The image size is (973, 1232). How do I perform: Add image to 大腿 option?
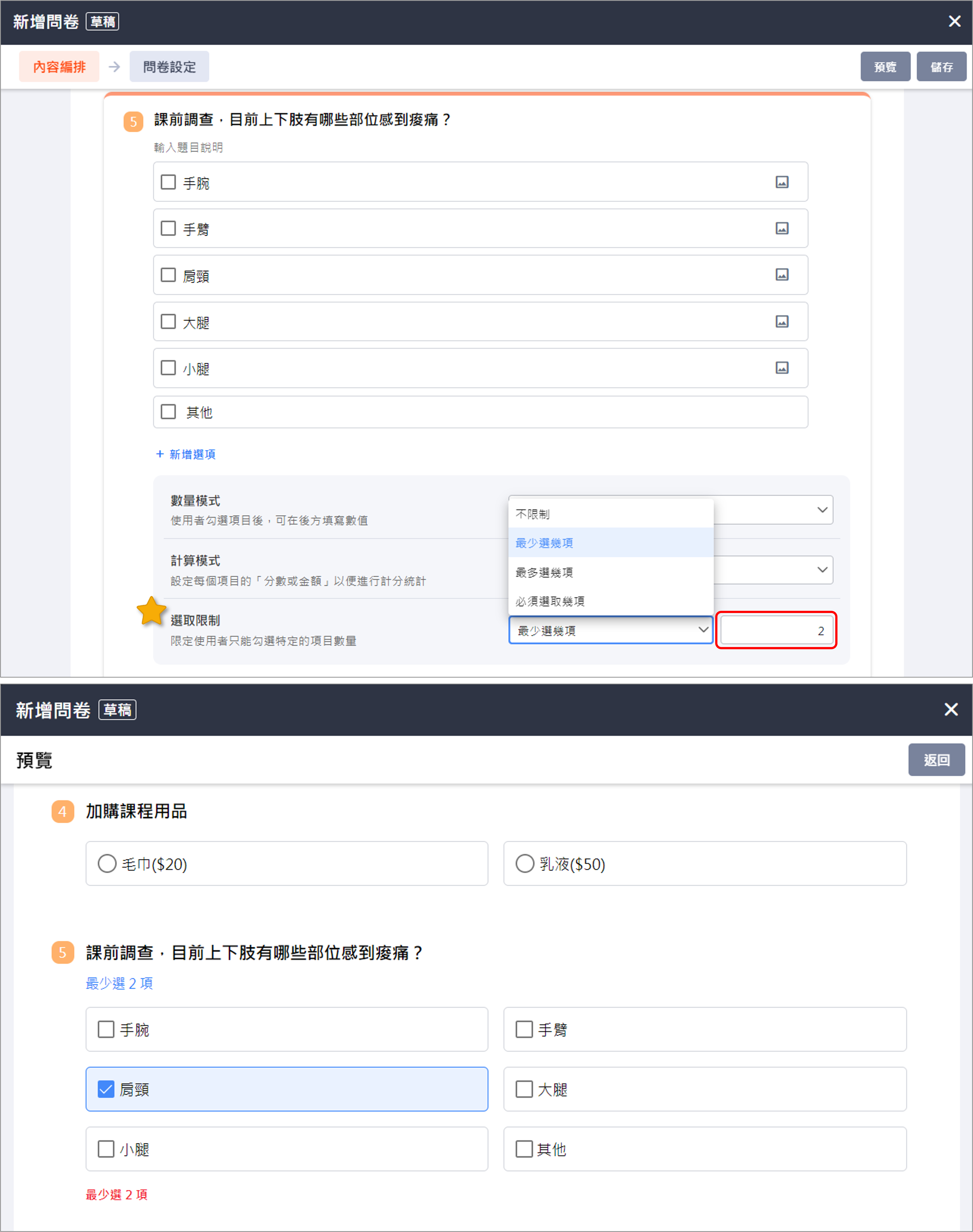[x=782, y=321]
